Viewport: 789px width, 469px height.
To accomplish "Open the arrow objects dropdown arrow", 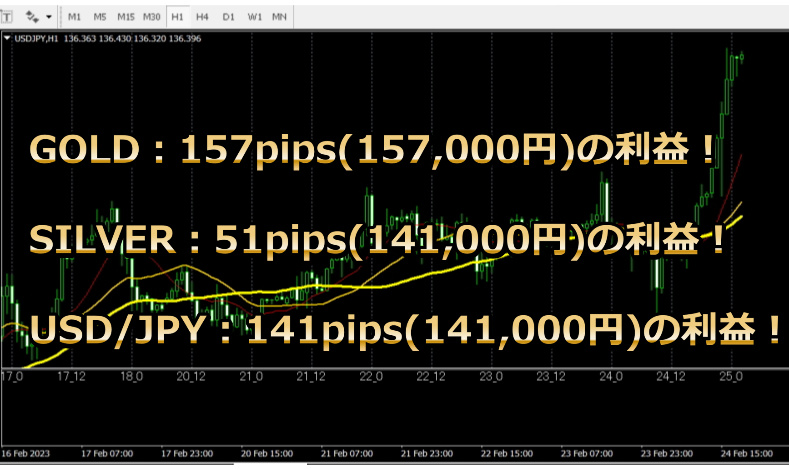I will 49,17.
